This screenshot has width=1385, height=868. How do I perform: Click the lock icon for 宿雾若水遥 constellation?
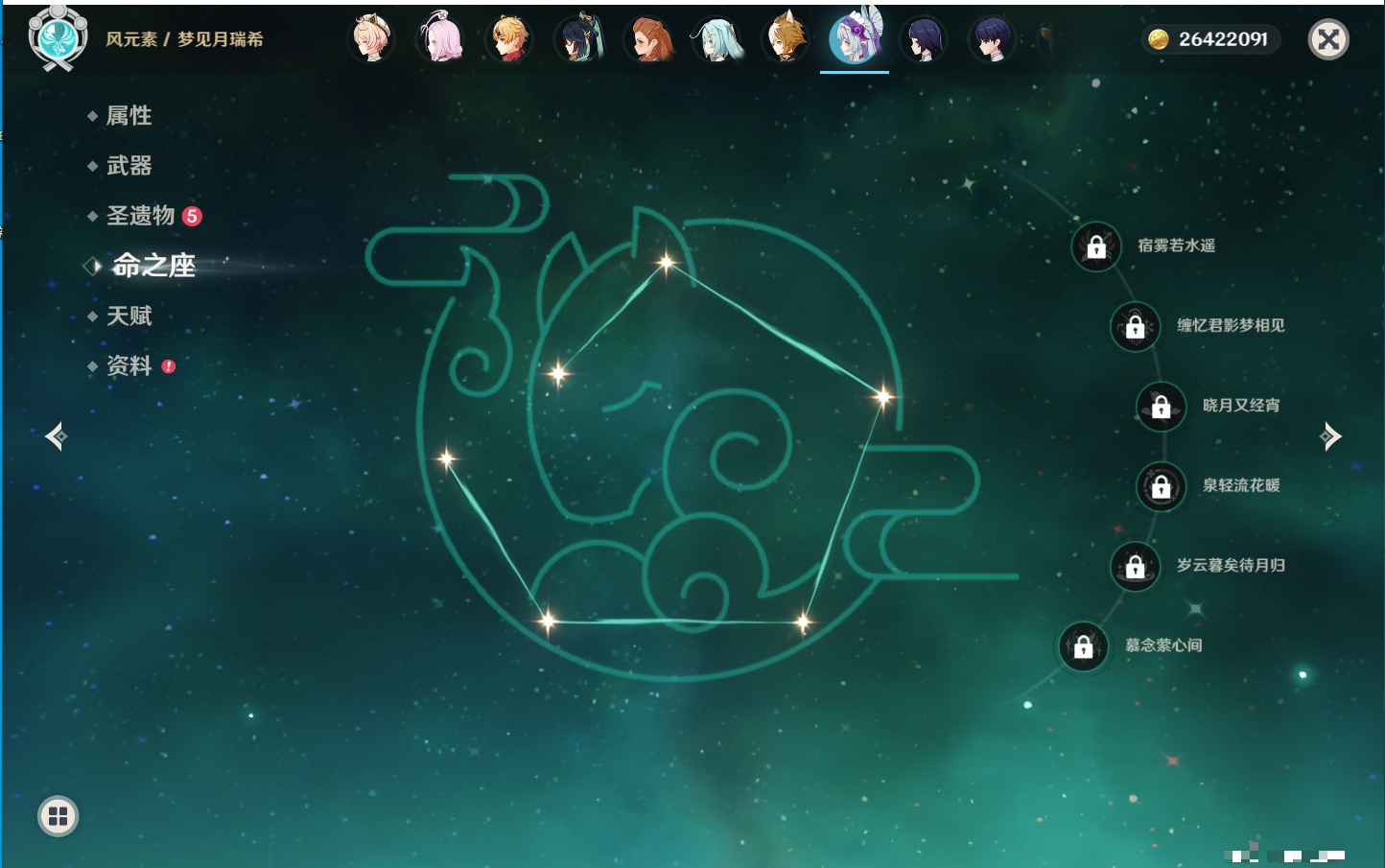[1096, 246]
